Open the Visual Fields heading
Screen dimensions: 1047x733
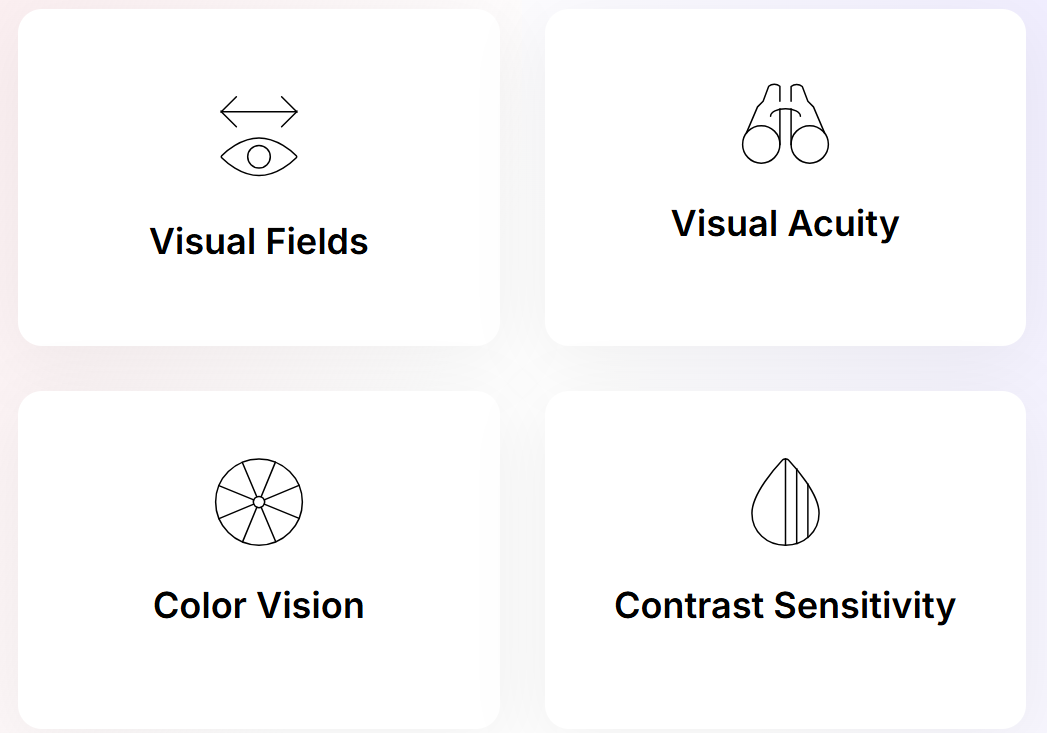(x=259, y=242)
